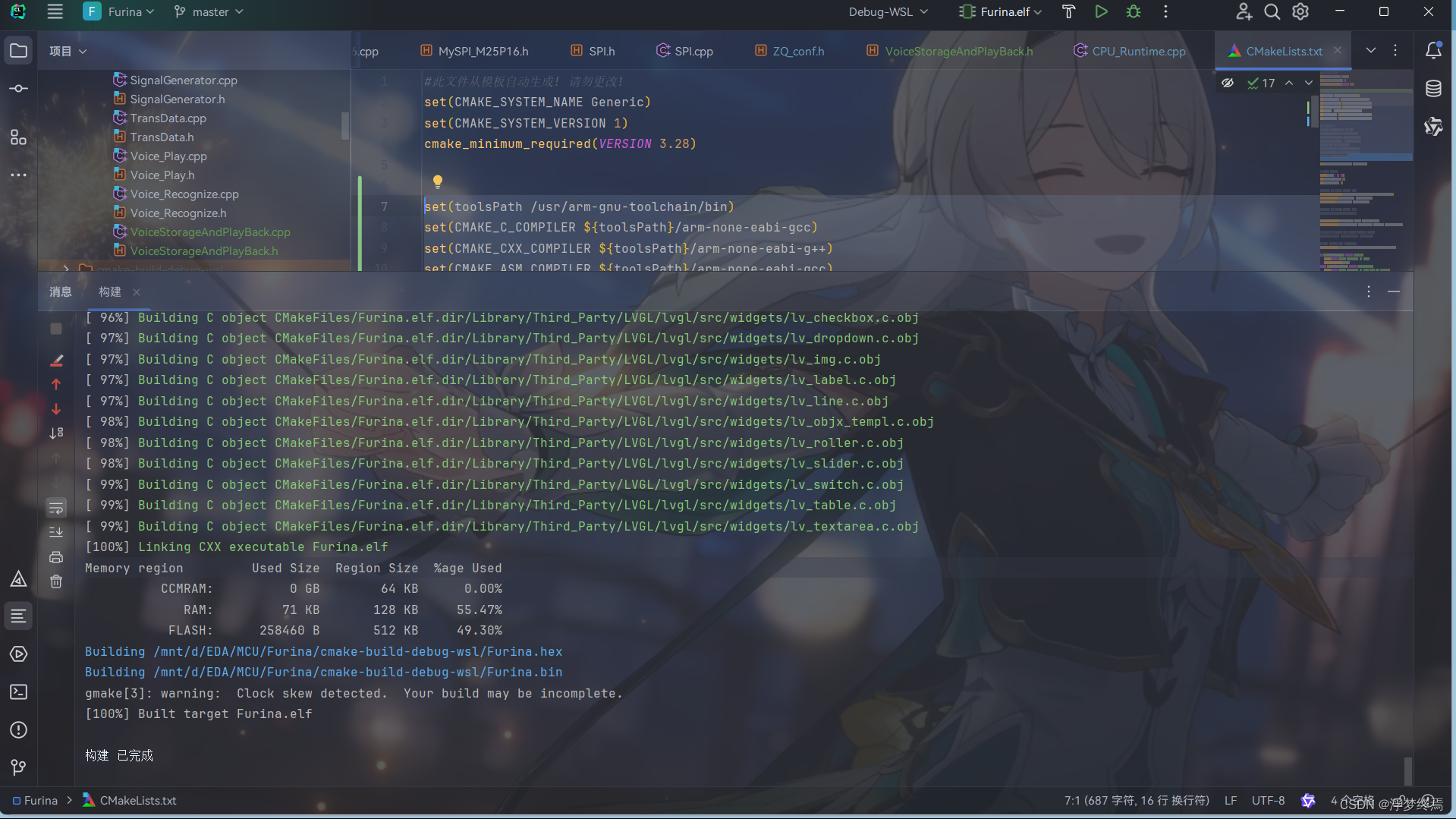
Task: Open the Project tool window folder icon
Action: (x=18, y=51)
